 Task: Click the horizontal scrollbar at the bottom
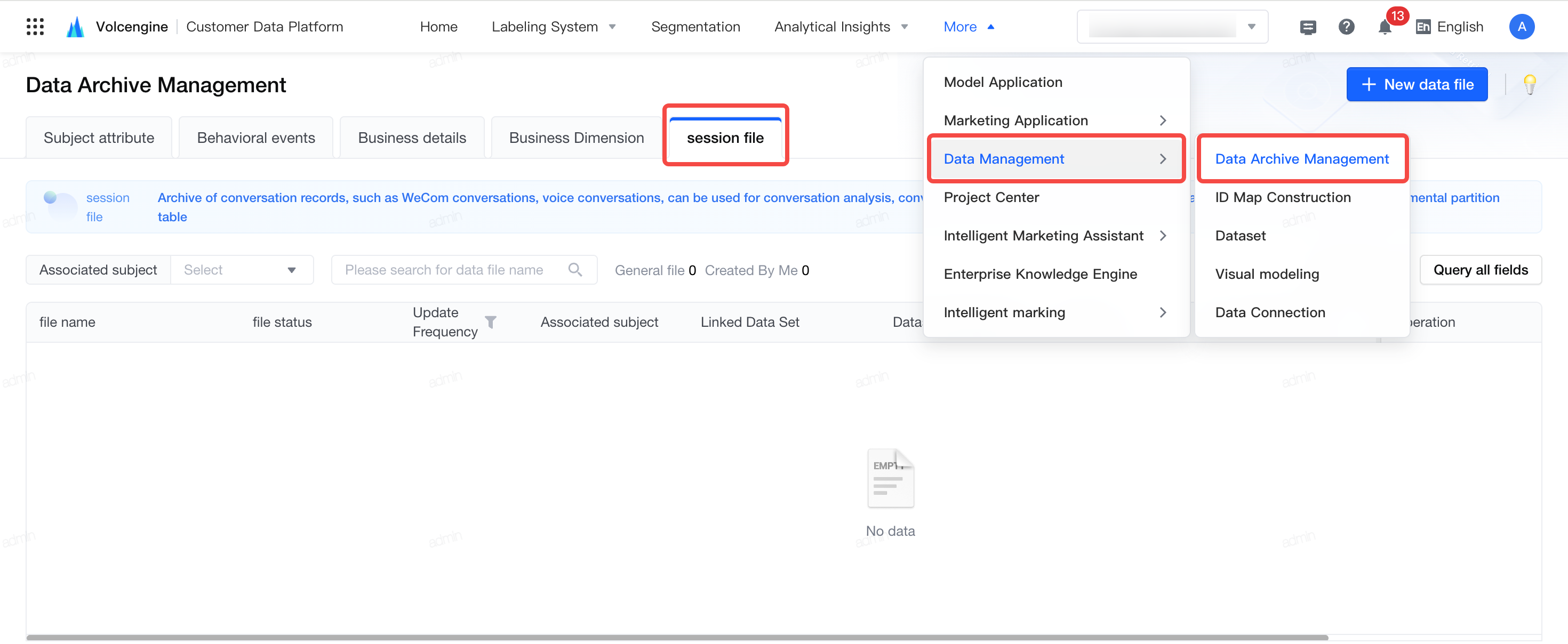tap(677, 637)
